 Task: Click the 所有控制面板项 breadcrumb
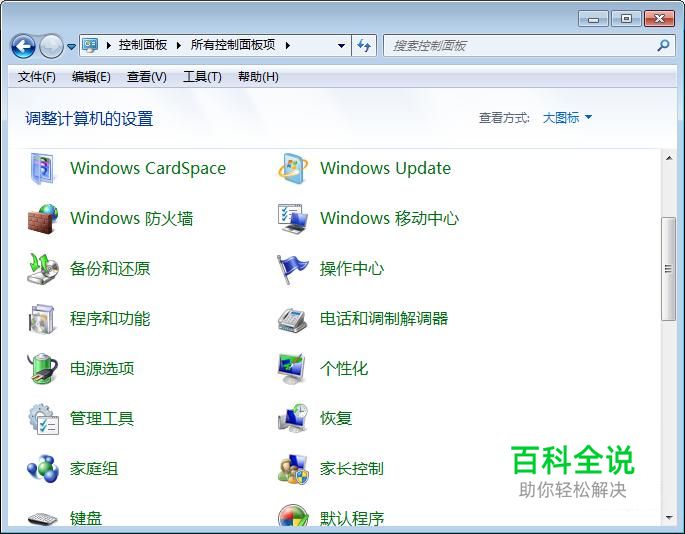[233, 45]
